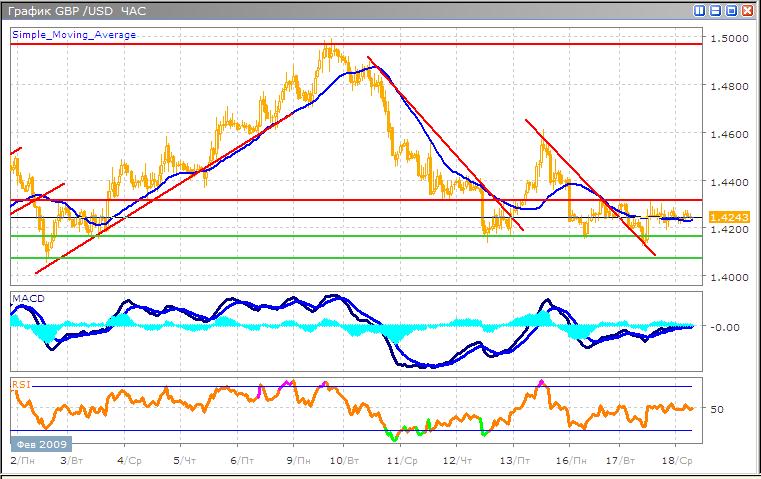Maximize the GBP/USD chart window
Image resolution: width=761 pixels, height=479 pixels.
pos(731,11)
